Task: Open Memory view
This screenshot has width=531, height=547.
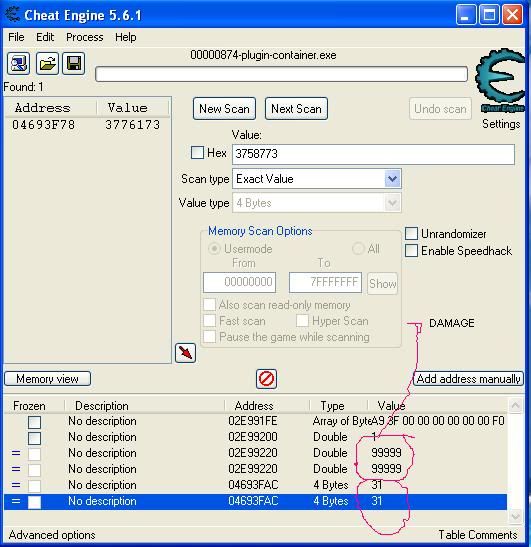Action: coord(47,379)
